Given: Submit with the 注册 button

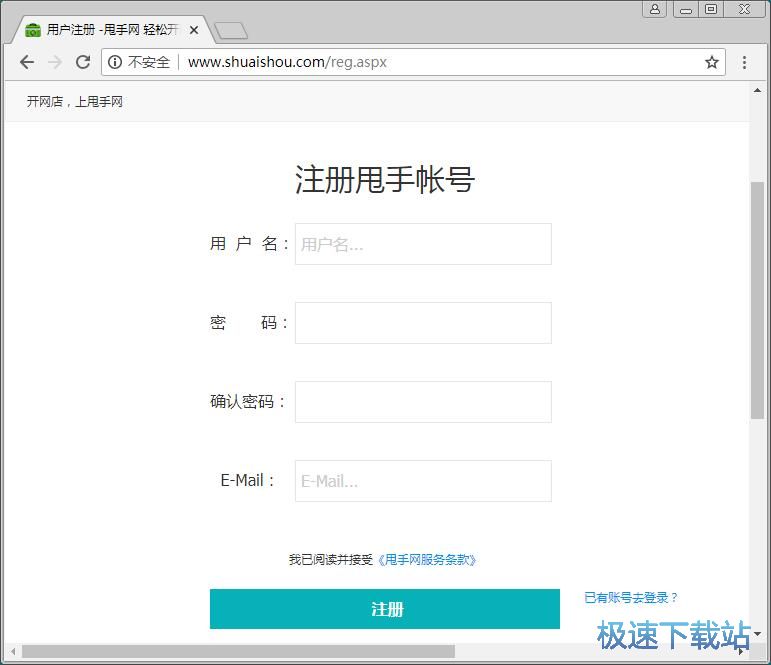Looking at the screenshot, I should (385, 609).
